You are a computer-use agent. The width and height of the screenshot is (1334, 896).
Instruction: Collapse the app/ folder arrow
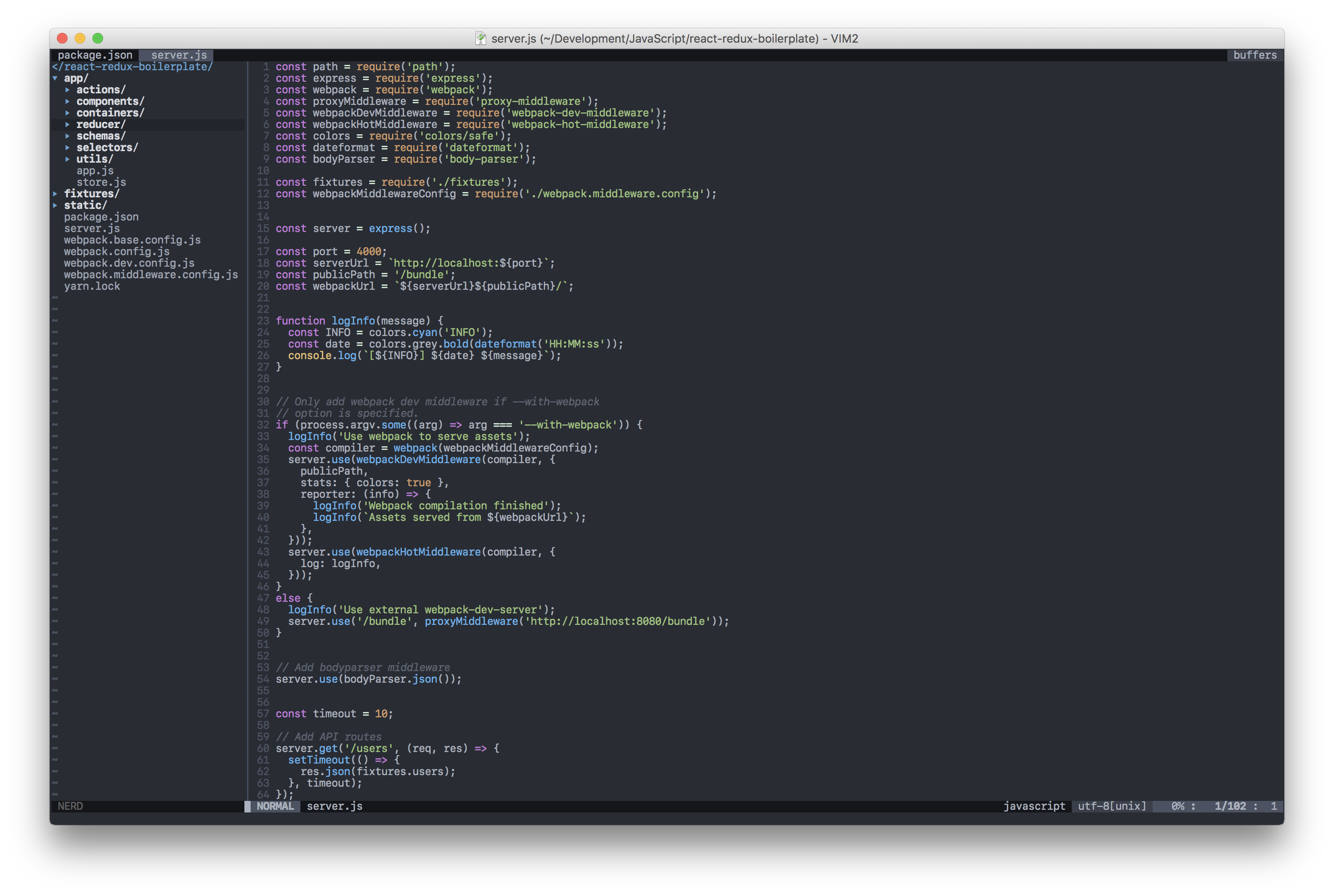click(56, 78)
